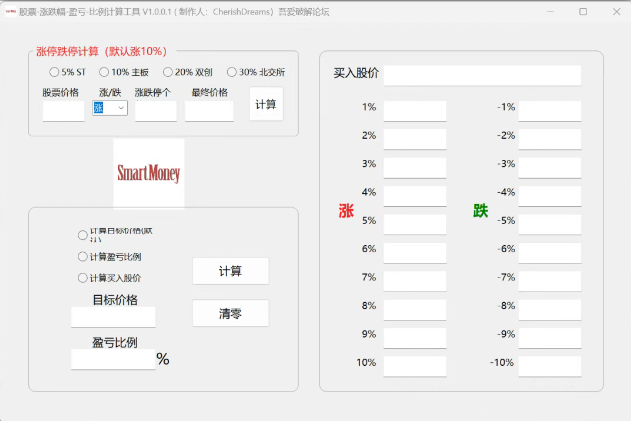Click the SmartMoney logo image

[x=149, y=173]
